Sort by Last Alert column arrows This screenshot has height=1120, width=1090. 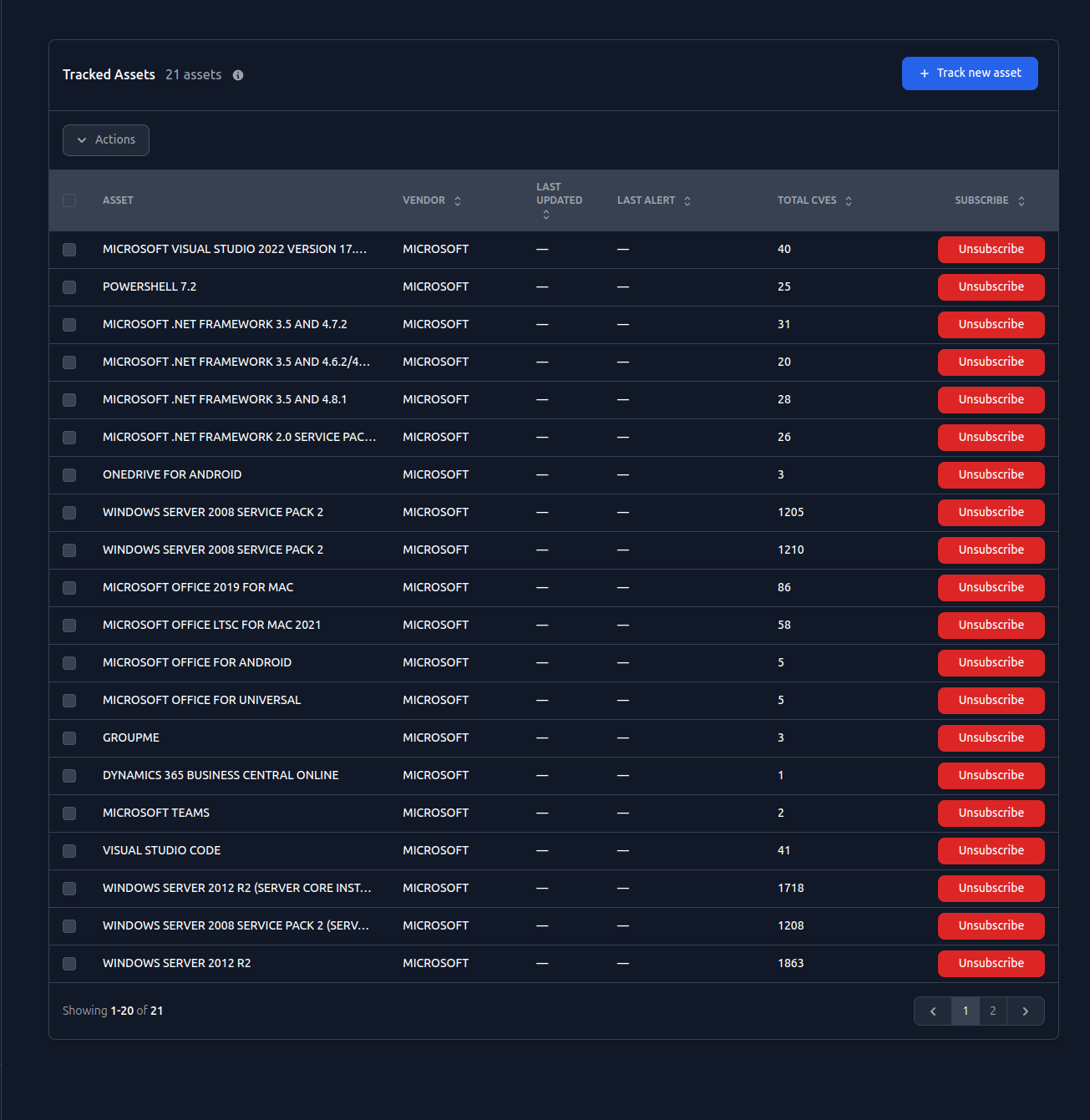point(687,200)
